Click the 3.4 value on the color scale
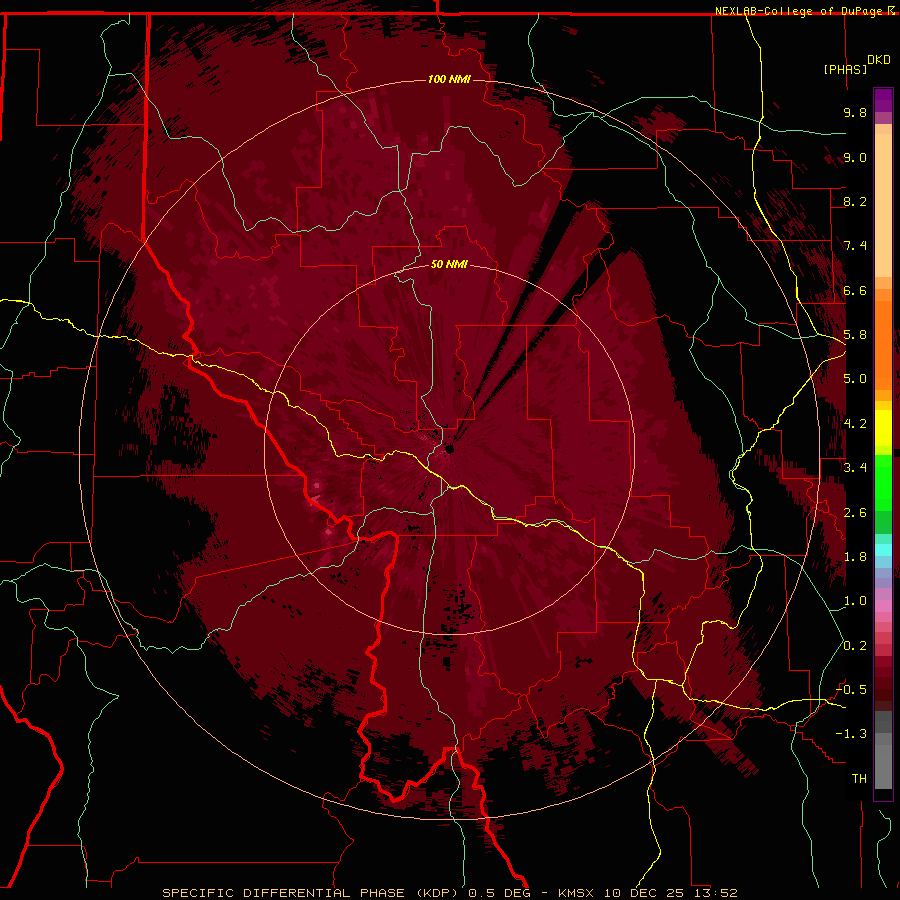Viewport: 900px width, 900px height. (x=855, y=468)
